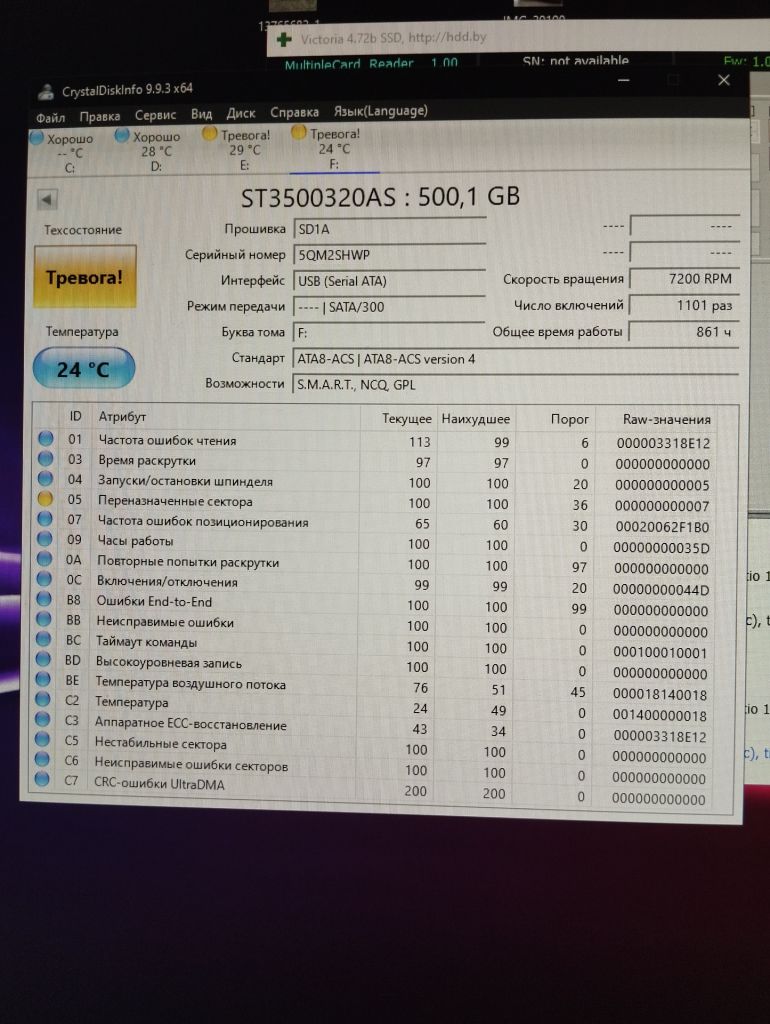Viewport: 770px width, 1024px height.
Task: Click the Интерфейс field USB (Serial ATA)
Action: coord(389,281)
